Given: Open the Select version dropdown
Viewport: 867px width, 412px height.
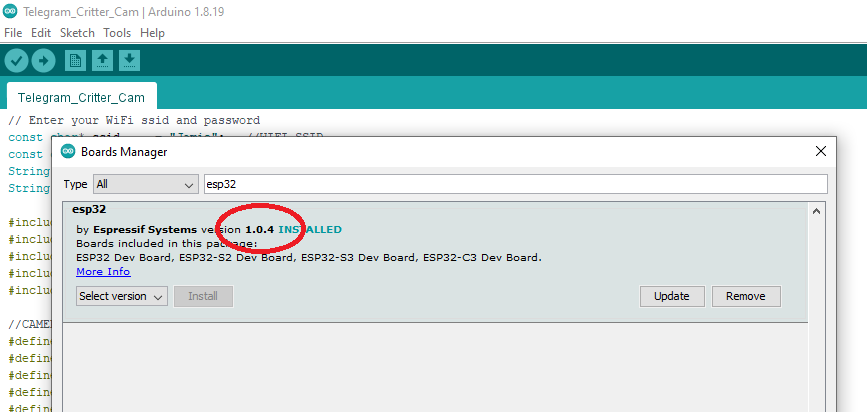Looking at the screenshot, I should (x=122, y=296).
